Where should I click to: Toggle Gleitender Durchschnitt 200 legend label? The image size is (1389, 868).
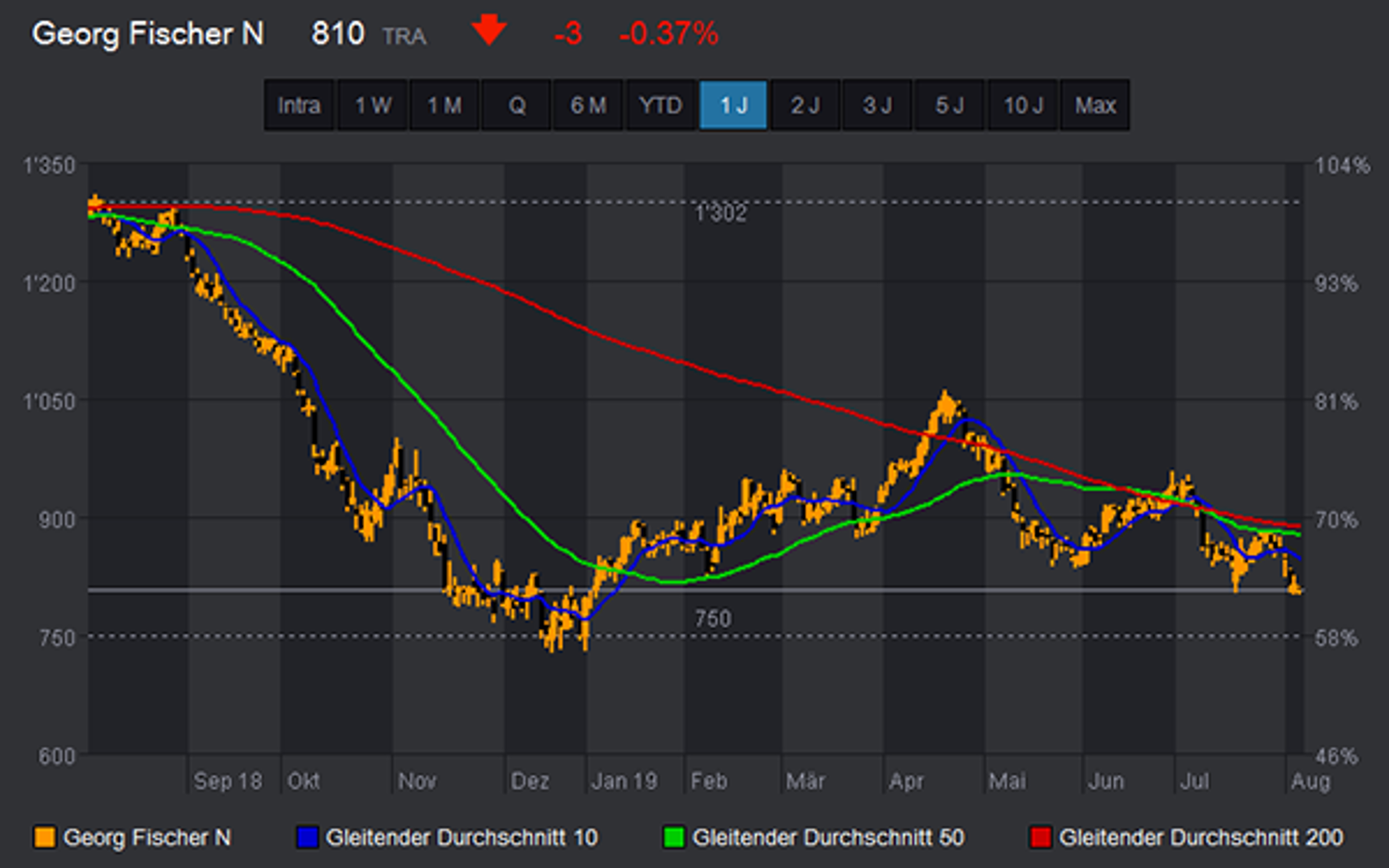(x=1201, y=837)
